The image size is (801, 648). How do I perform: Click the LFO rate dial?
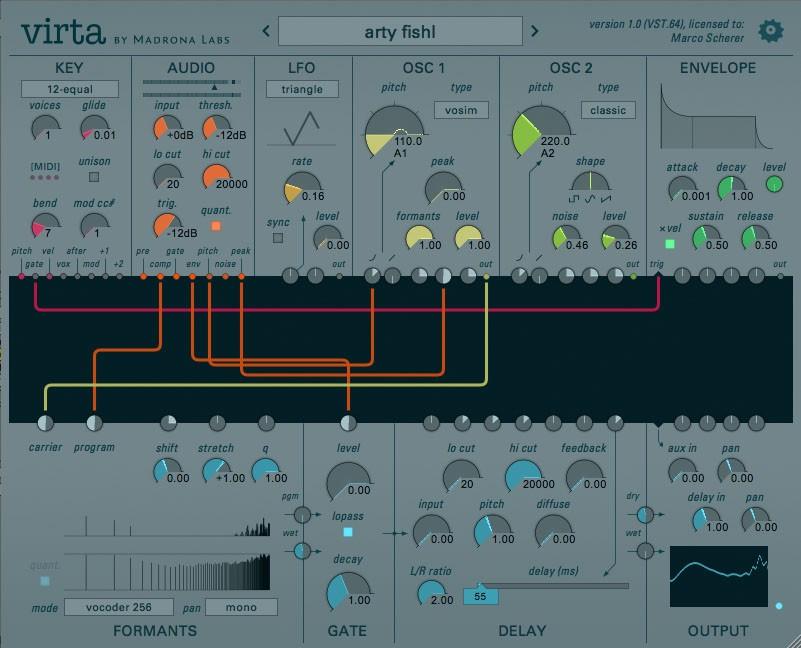point(302,189)
